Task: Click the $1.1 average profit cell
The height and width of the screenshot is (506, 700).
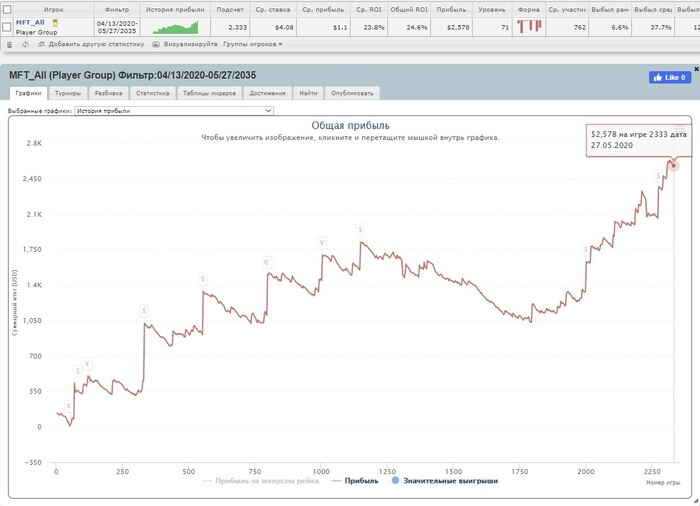Action: [x=323, y=27]
